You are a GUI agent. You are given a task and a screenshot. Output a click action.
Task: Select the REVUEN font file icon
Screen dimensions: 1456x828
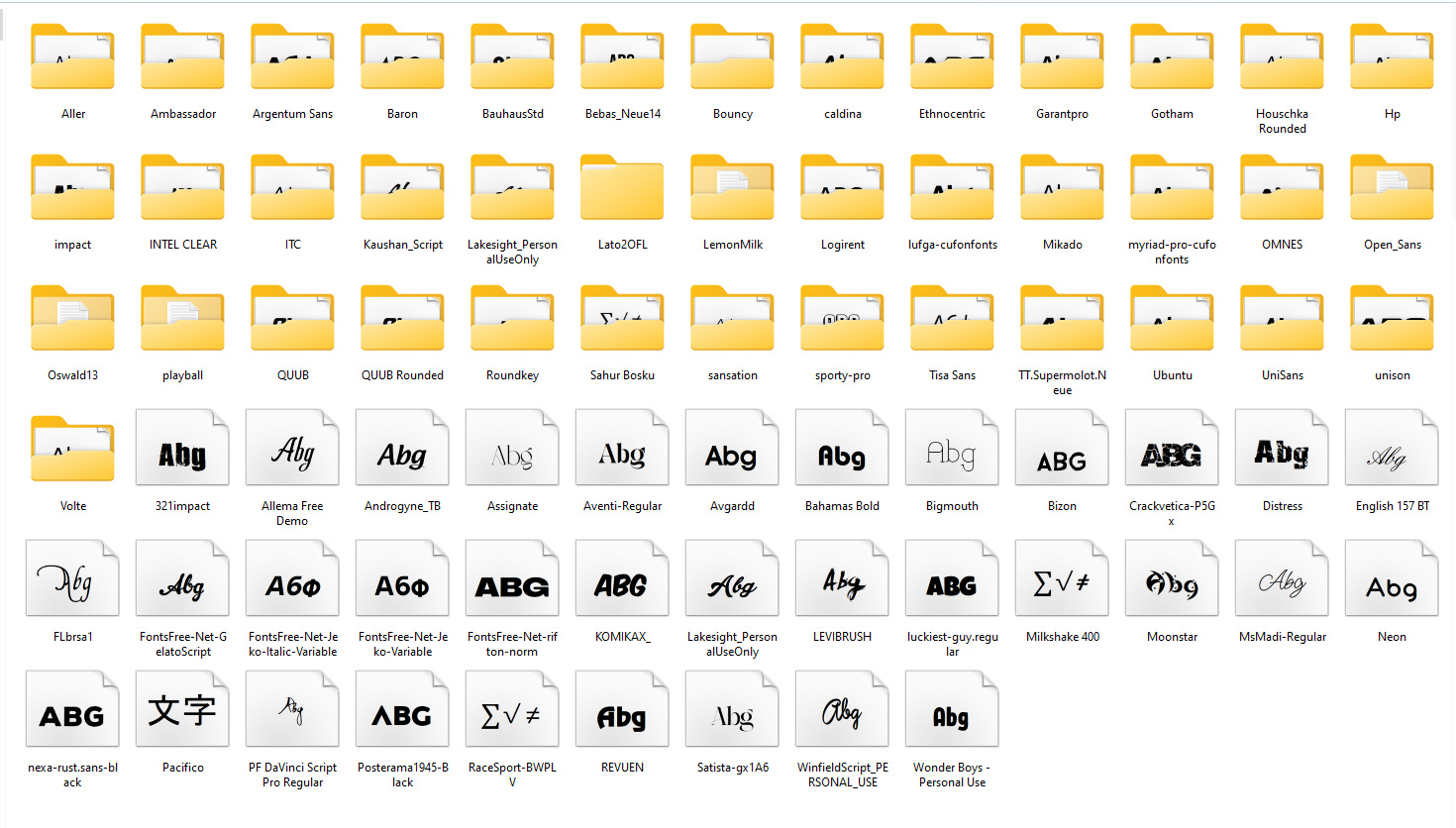click(622, 709)
